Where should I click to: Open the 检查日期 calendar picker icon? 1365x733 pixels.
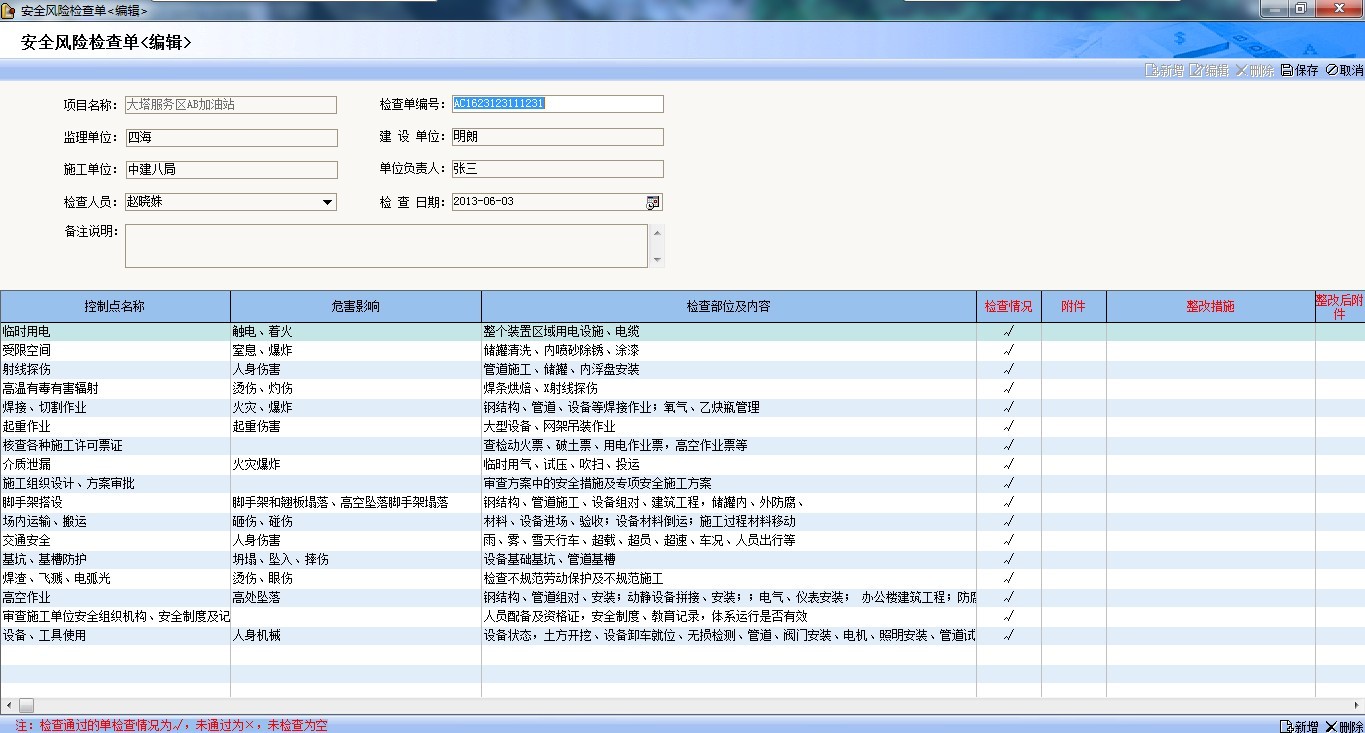click(653, 202)
